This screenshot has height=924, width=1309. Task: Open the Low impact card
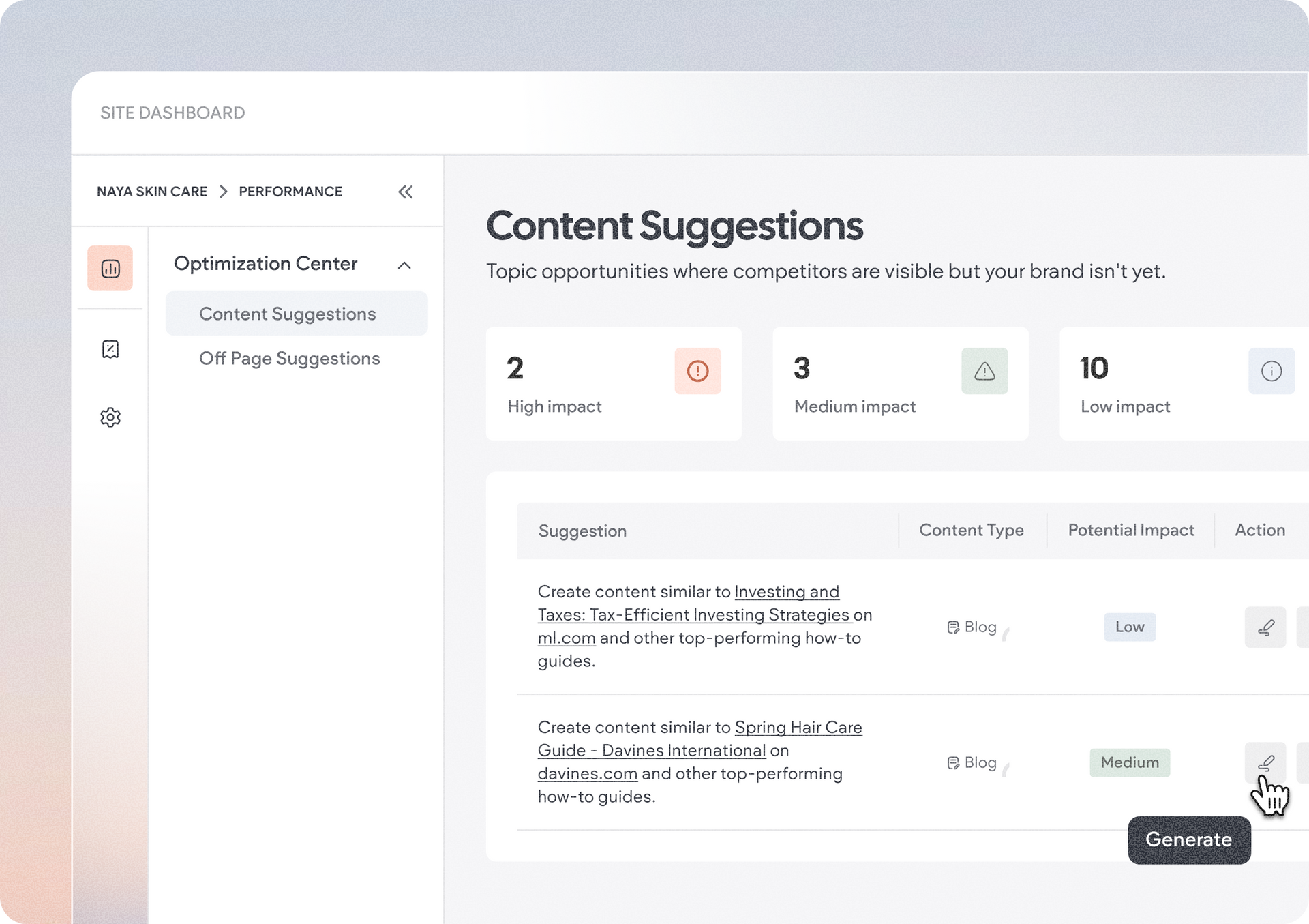(x=1184, y=384)
